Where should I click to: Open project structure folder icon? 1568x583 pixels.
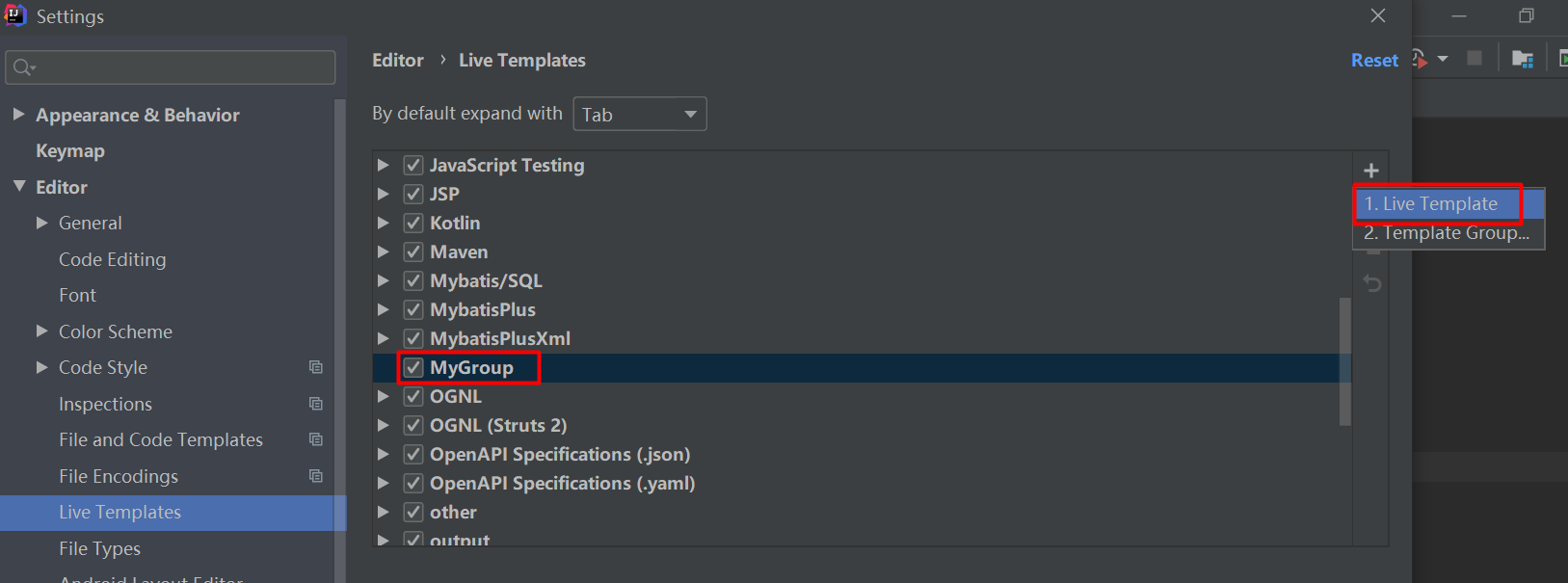pyautogui.click(x=1523, y=60)
